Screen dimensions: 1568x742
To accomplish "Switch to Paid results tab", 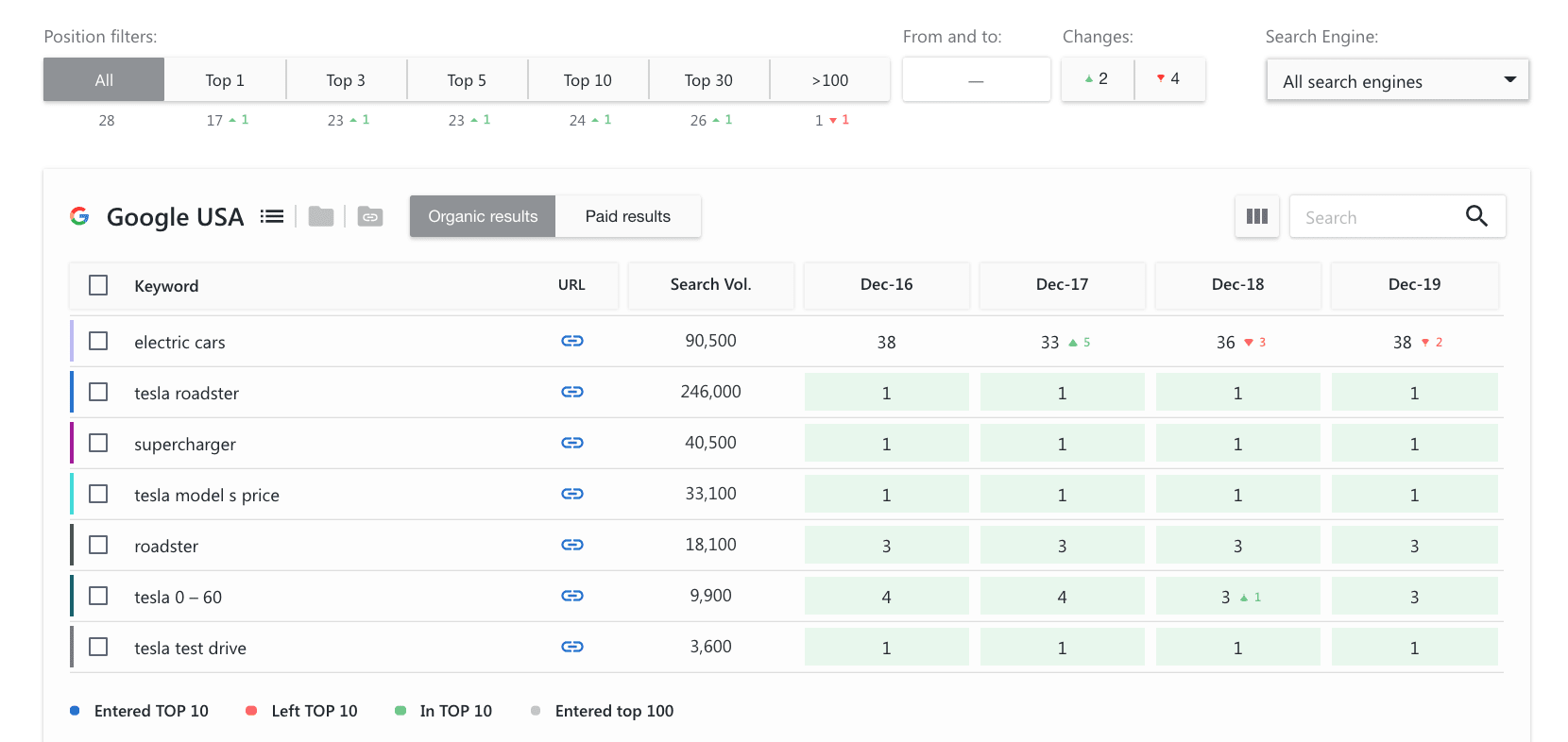I will pos(628,216).
